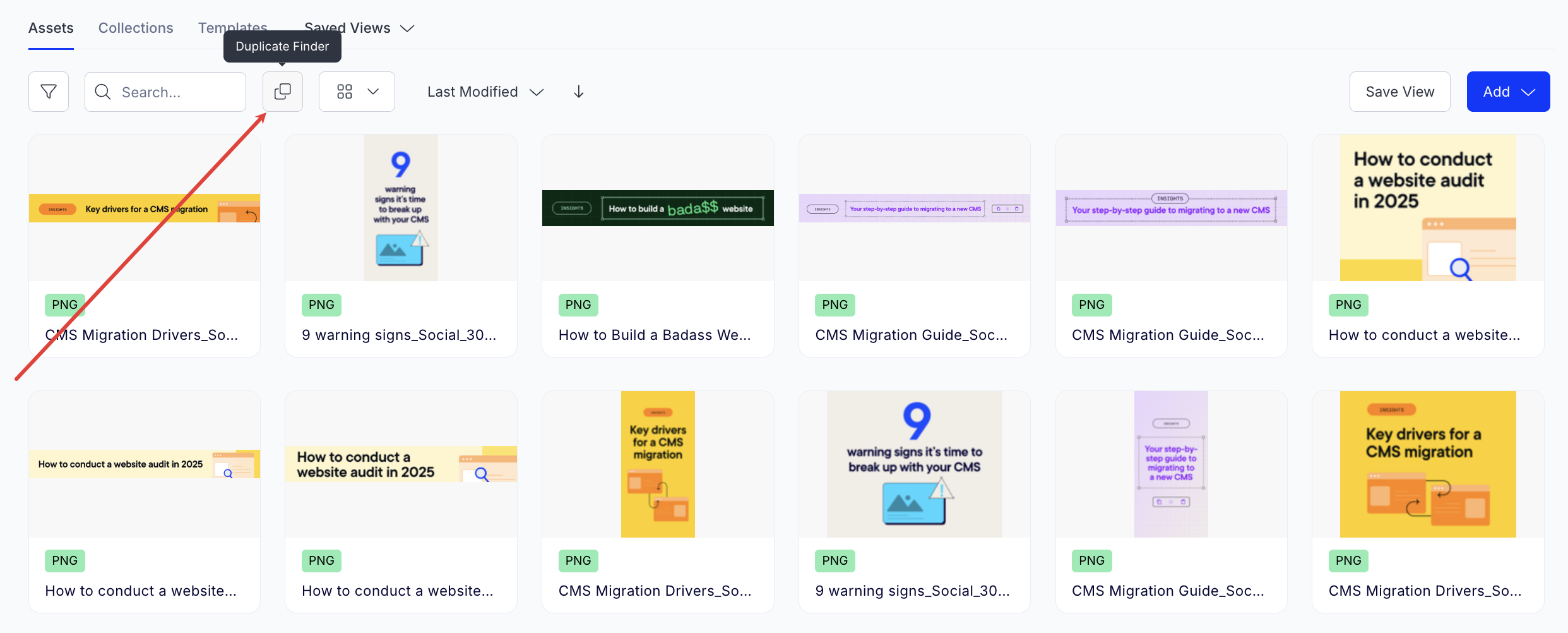This screenshot has height=633, width=1568.
Task: Click the Save View button
Action: [1400, 92]
